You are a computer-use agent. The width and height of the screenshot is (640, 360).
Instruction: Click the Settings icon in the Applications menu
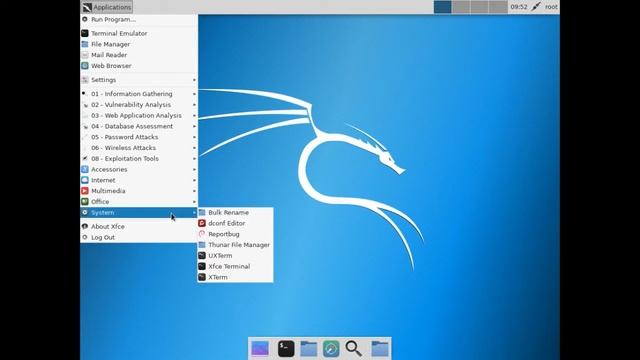click(x=85, y=80)
